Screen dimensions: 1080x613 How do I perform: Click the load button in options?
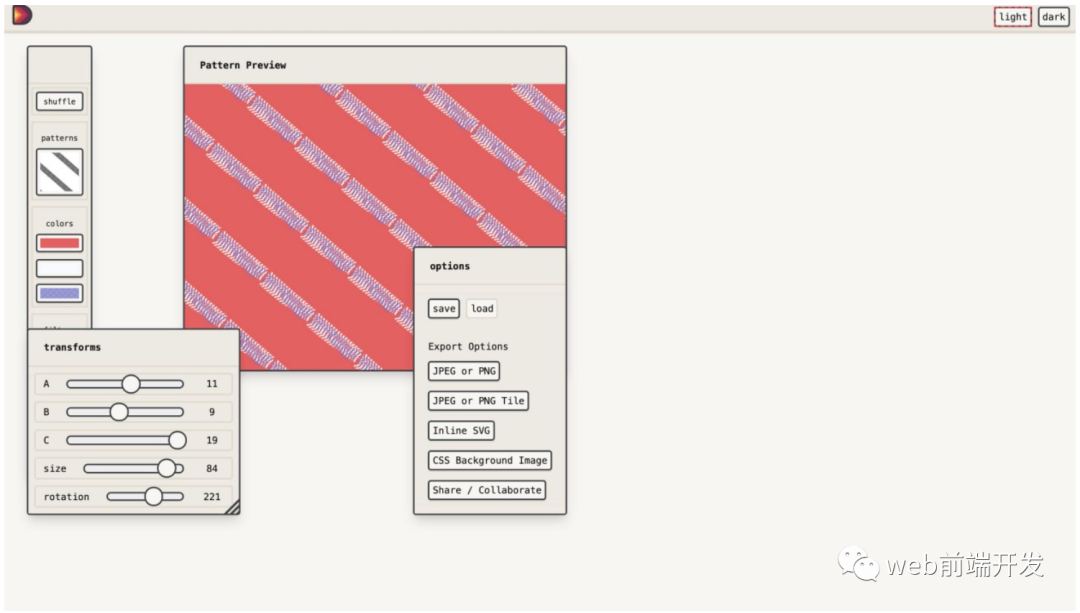pos(482,309)
